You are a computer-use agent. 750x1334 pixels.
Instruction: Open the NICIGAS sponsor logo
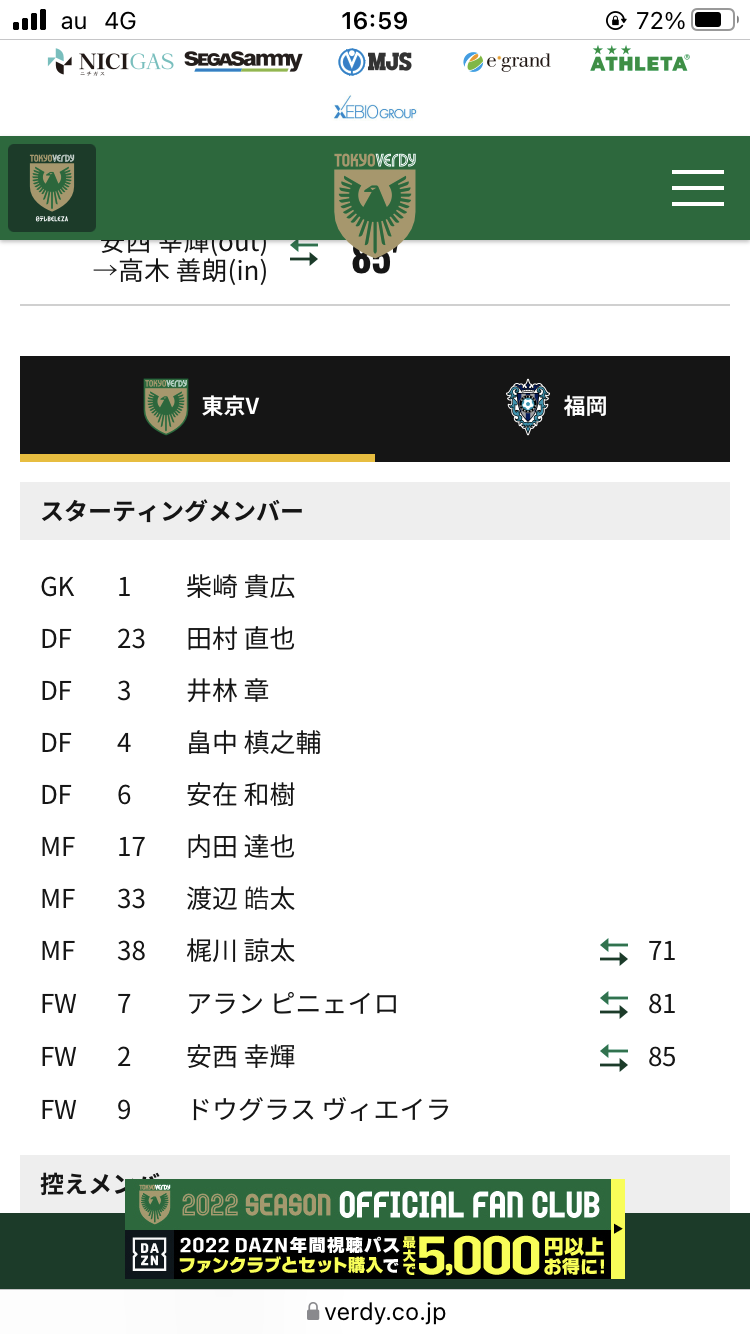coord(110,62)
